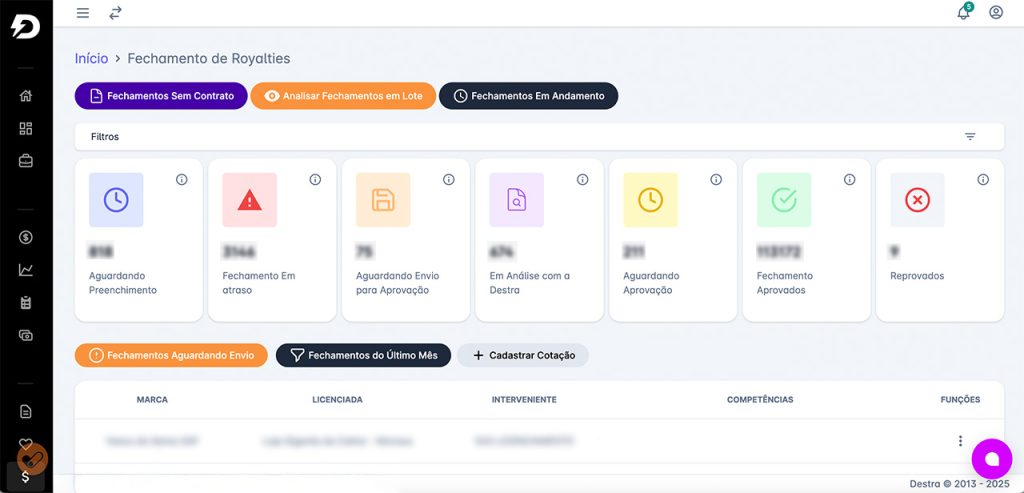Click Fechamentos Sem Contrato button

[x=160, y=96]
